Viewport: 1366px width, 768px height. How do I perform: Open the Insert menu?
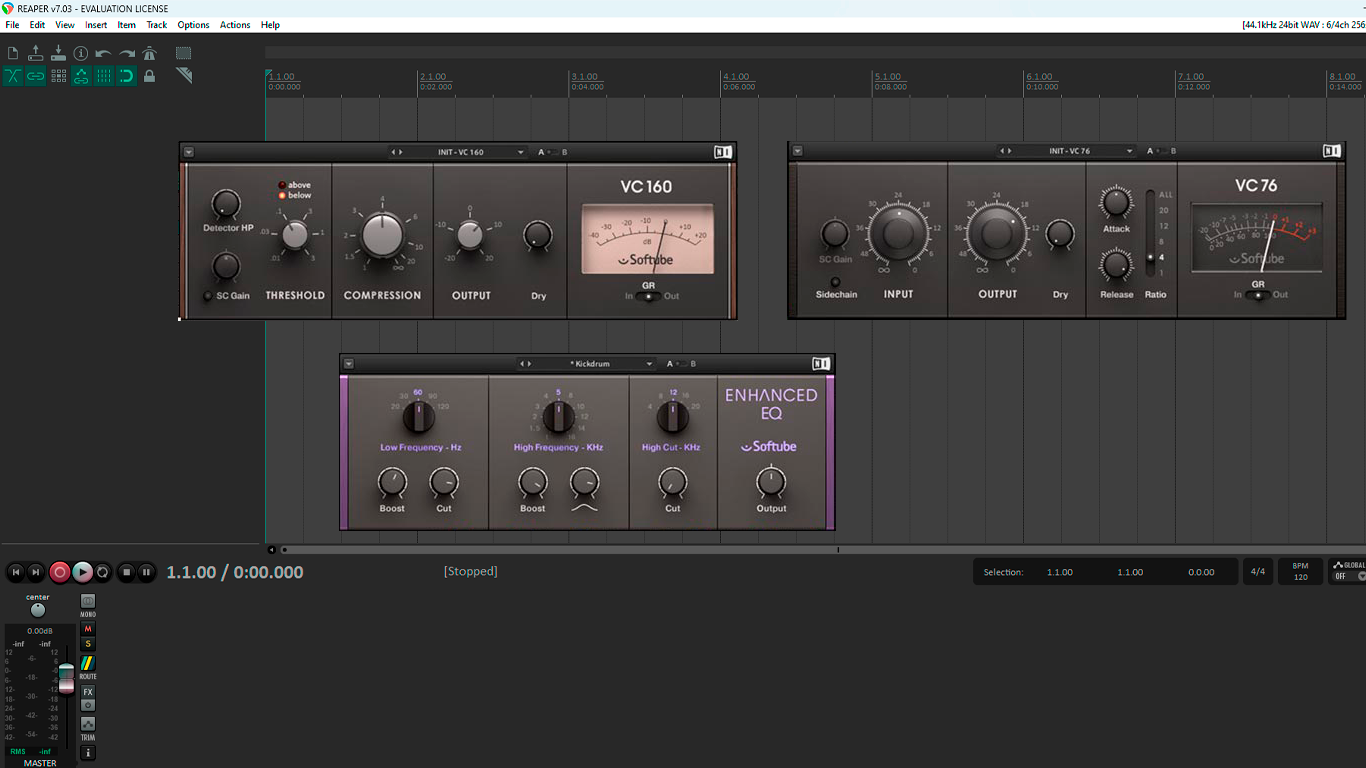96,25
